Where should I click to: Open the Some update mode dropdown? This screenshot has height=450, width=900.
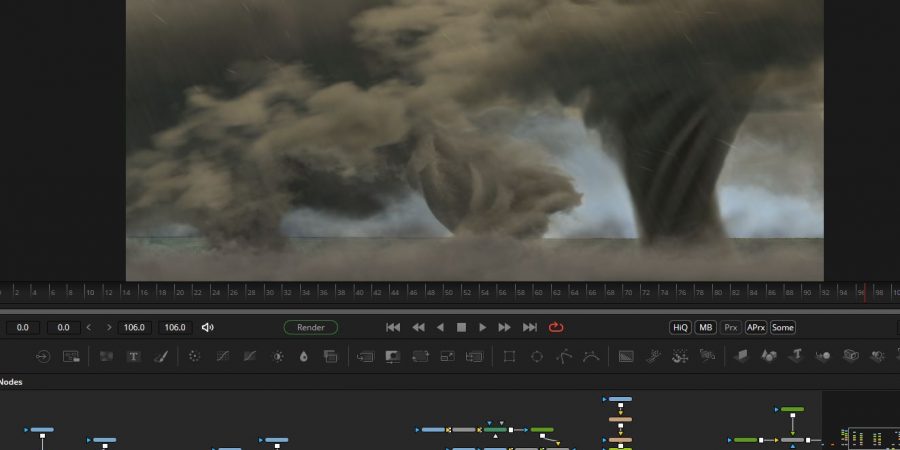pos(783,327)
